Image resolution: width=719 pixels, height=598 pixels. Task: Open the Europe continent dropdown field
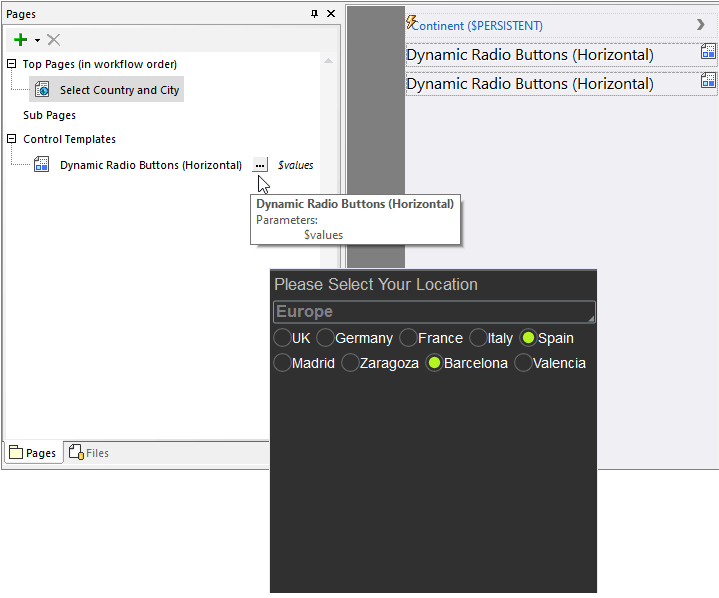point(434,312)
